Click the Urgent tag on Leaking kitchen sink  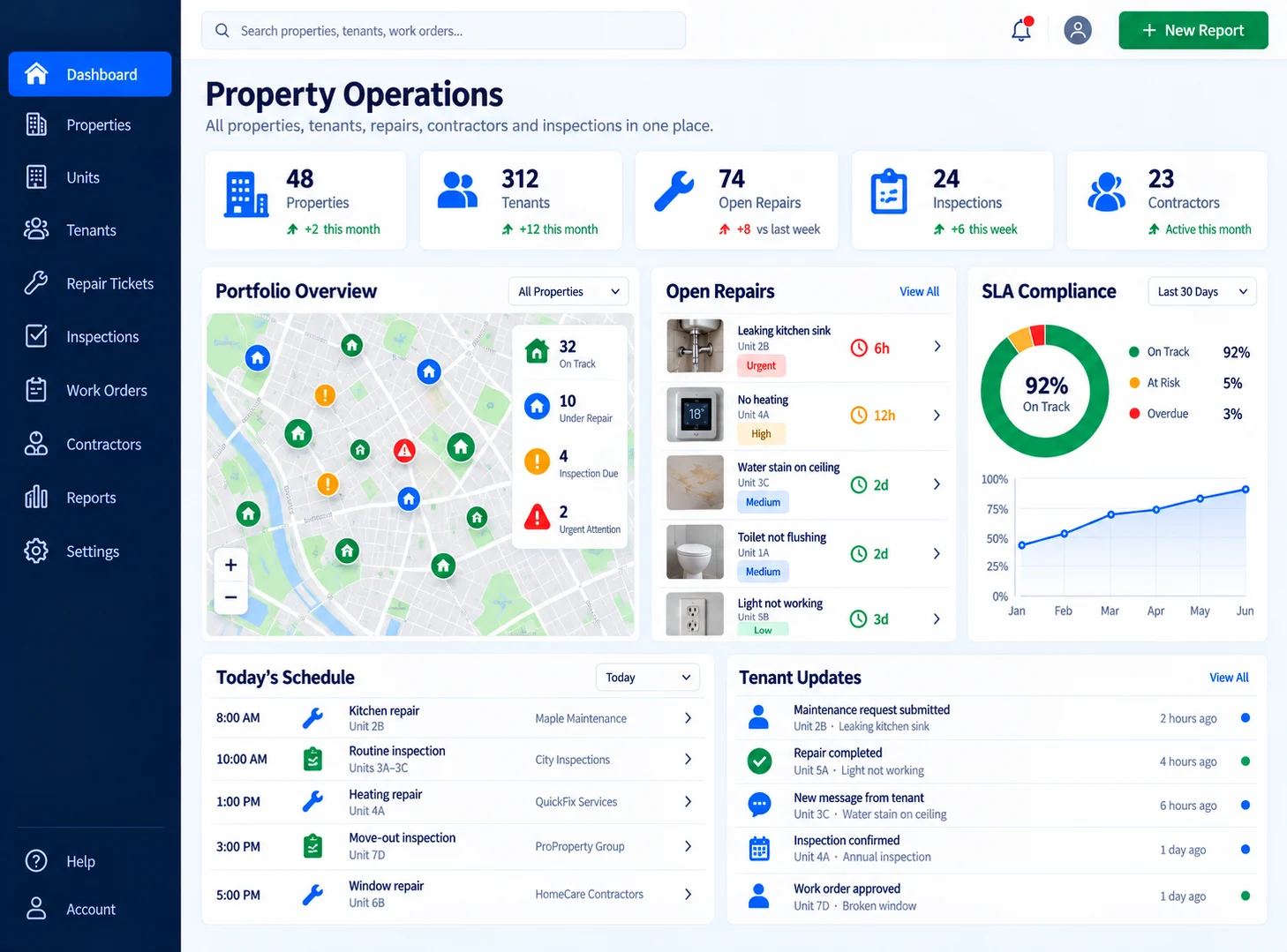click(x=761, y=365)
